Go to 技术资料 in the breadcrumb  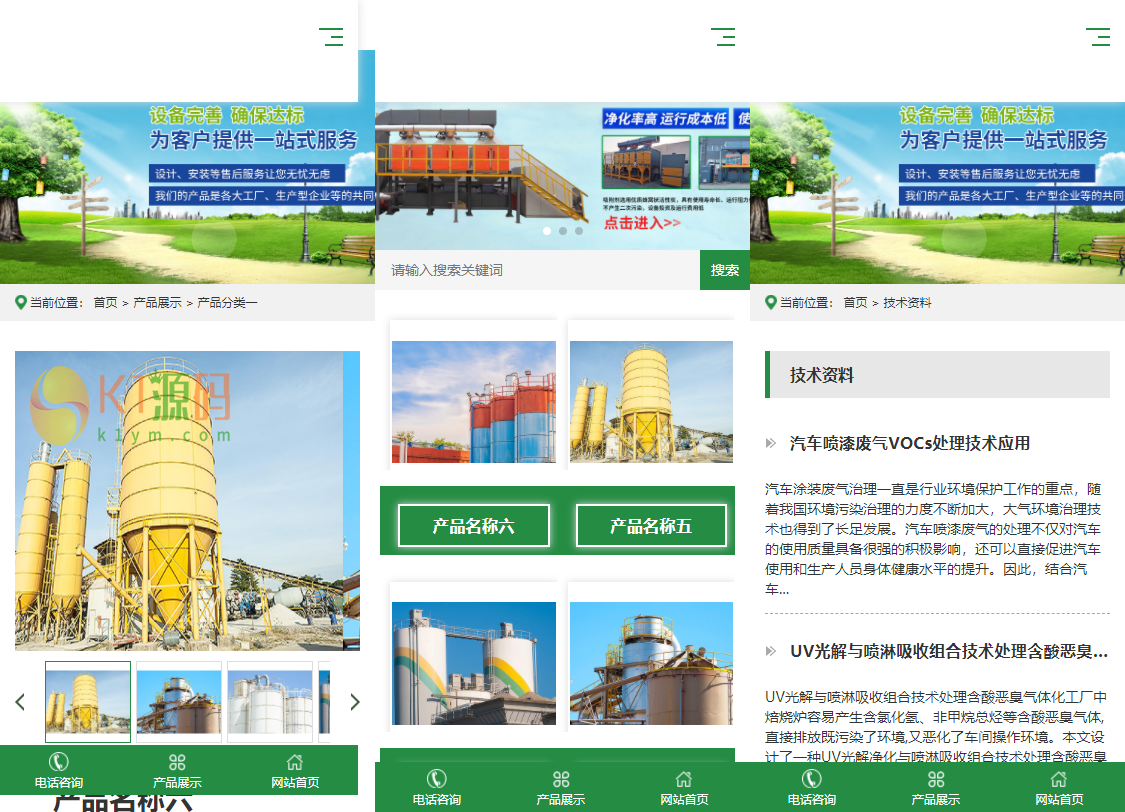(x=907, y=302)
